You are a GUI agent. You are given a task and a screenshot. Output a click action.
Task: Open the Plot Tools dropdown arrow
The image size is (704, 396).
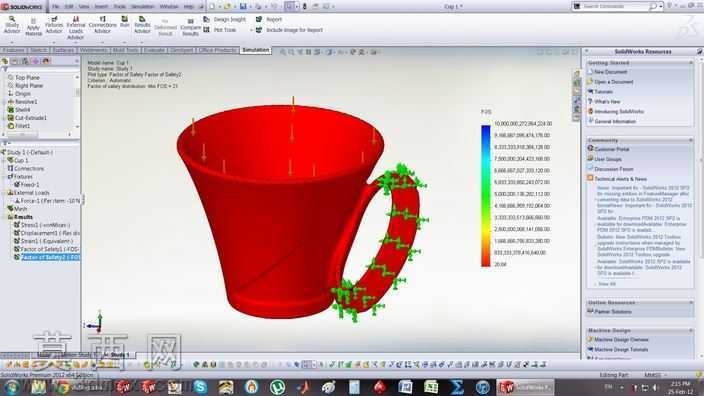pos(251,30)
